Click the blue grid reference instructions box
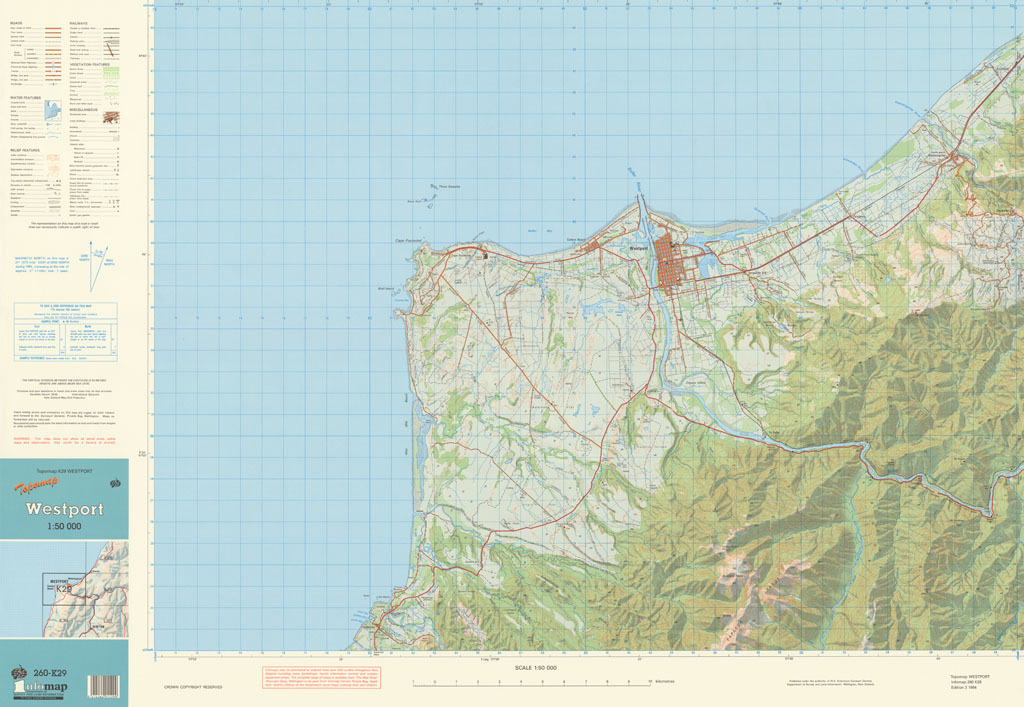1024x707 pixels. (x=64, y=332)
